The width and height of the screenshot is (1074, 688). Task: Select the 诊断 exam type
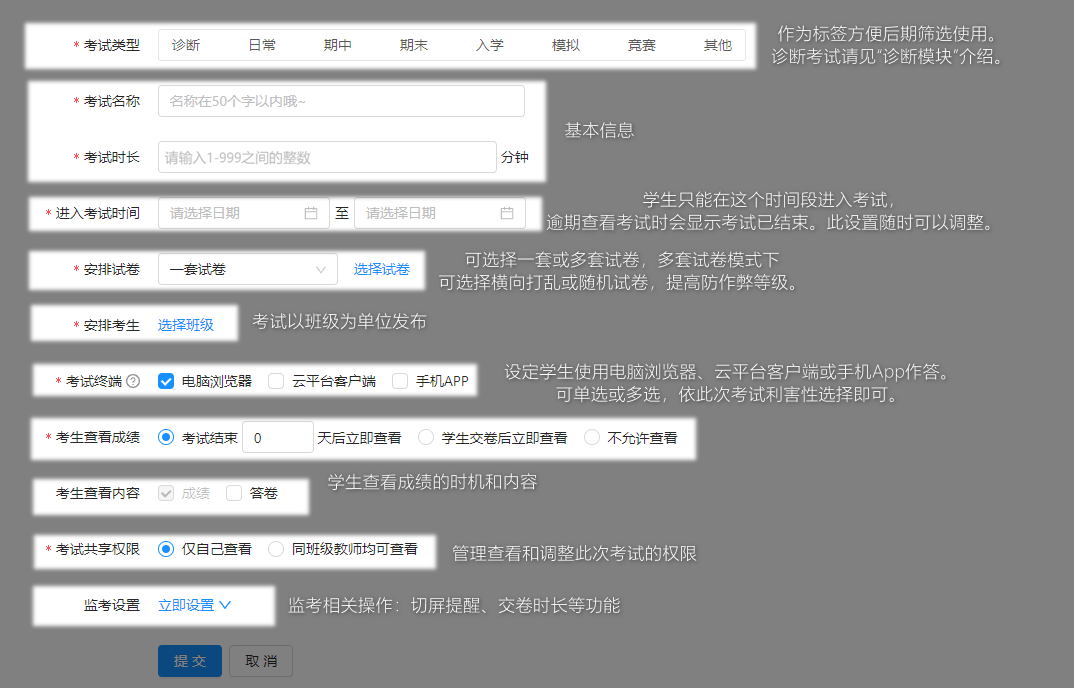pos(186,45)
